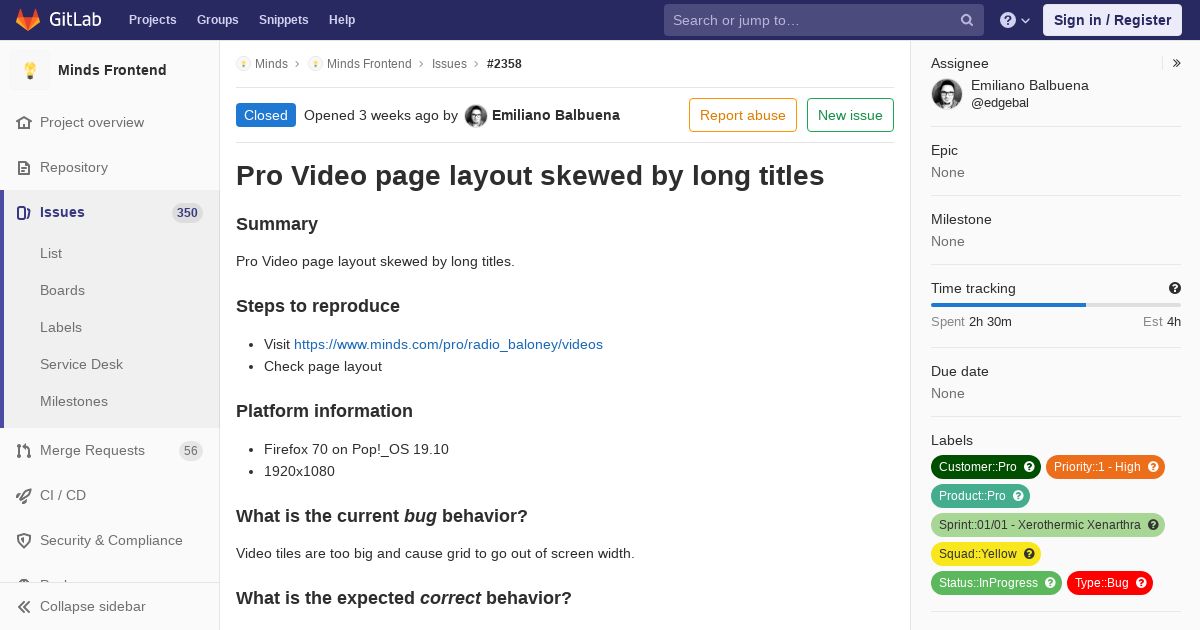
Task: Click the Status::InProgress help icon
Action: [x=1050, y=583]
